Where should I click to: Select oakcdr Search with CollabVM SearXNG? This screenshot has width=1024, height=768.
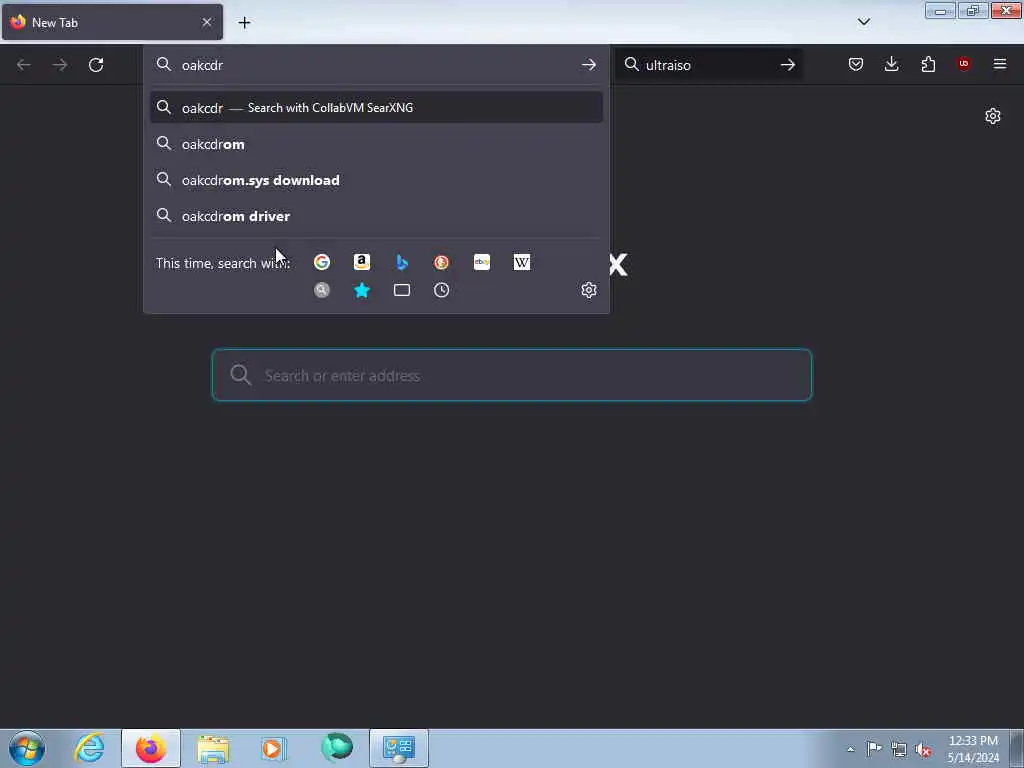tap(376, 108)
